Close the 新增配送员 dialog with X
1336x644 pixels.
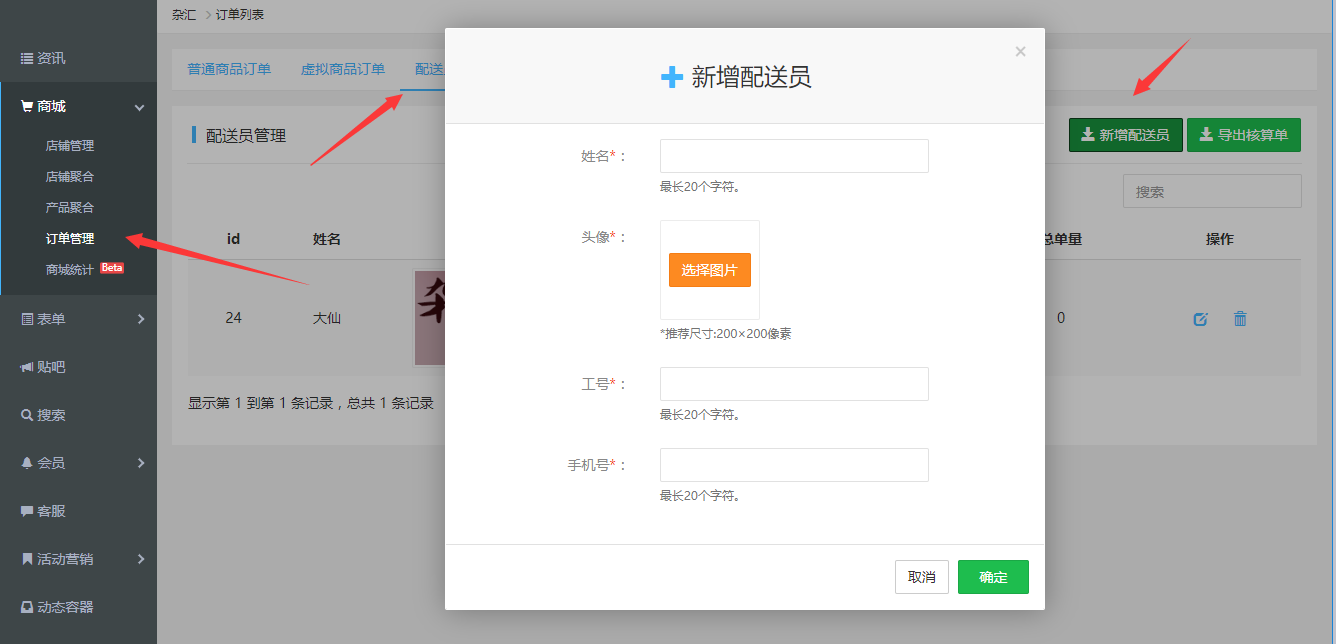point(1020,52)
